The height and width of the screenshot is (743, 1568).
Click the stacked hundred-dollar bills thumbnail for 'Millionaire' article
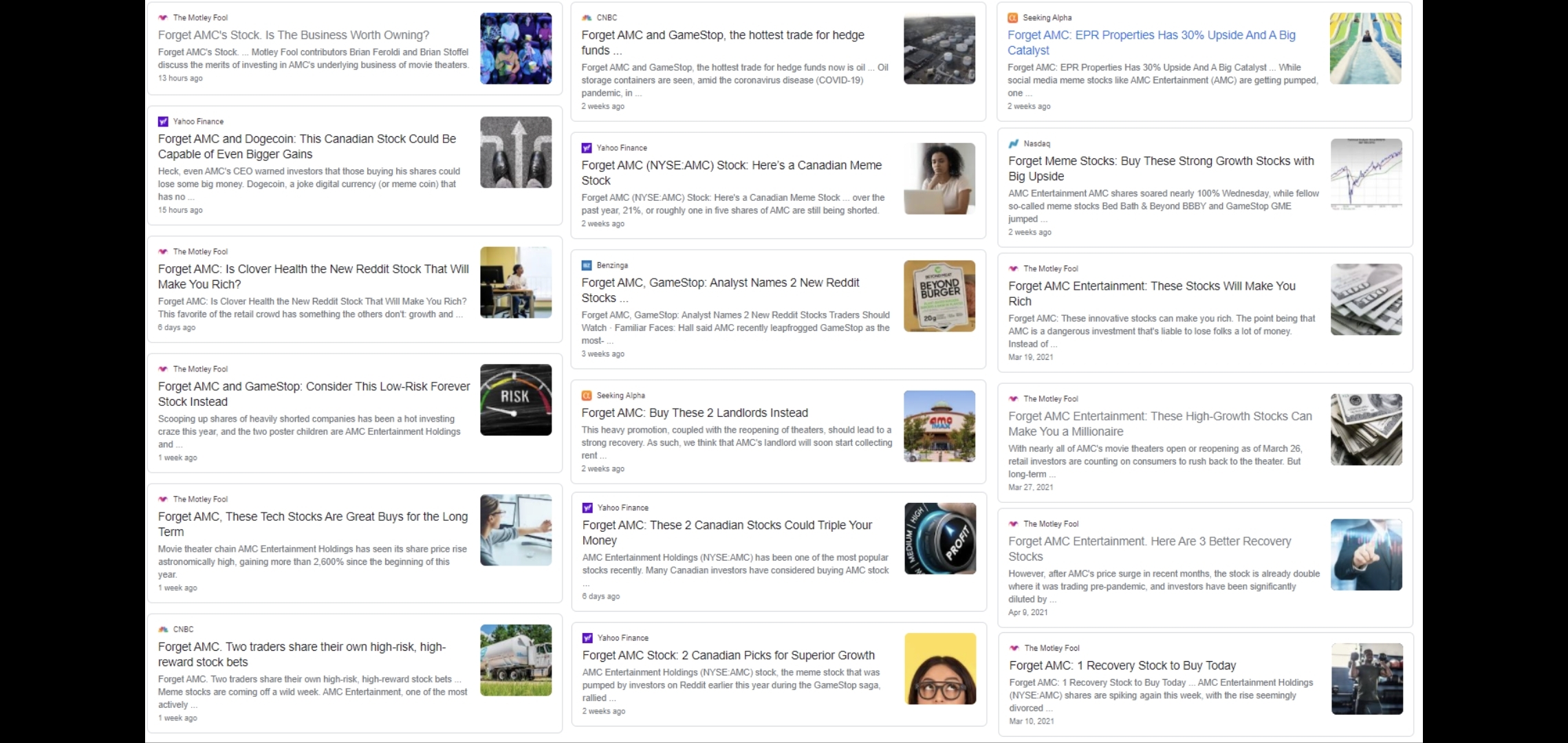(x=1366, y=430)
